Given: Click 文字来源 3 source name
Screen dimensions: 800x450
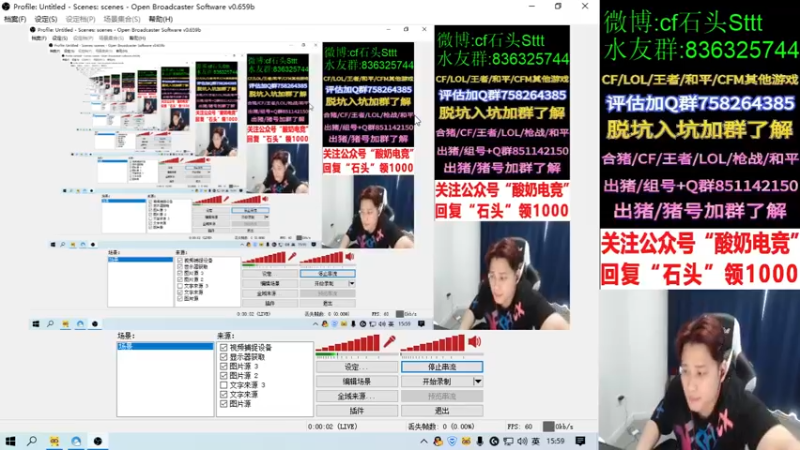Looking at the screenshot, I should coord(247,385).
